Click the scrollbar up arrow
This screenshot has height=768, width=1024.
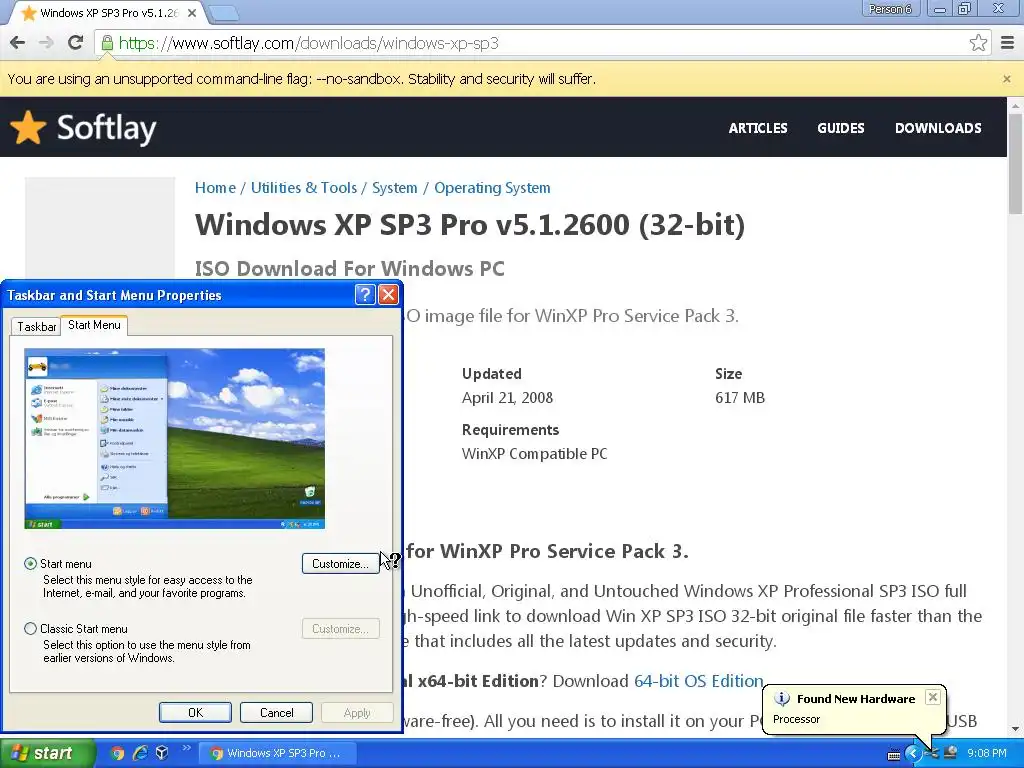tap(1015, 105)
